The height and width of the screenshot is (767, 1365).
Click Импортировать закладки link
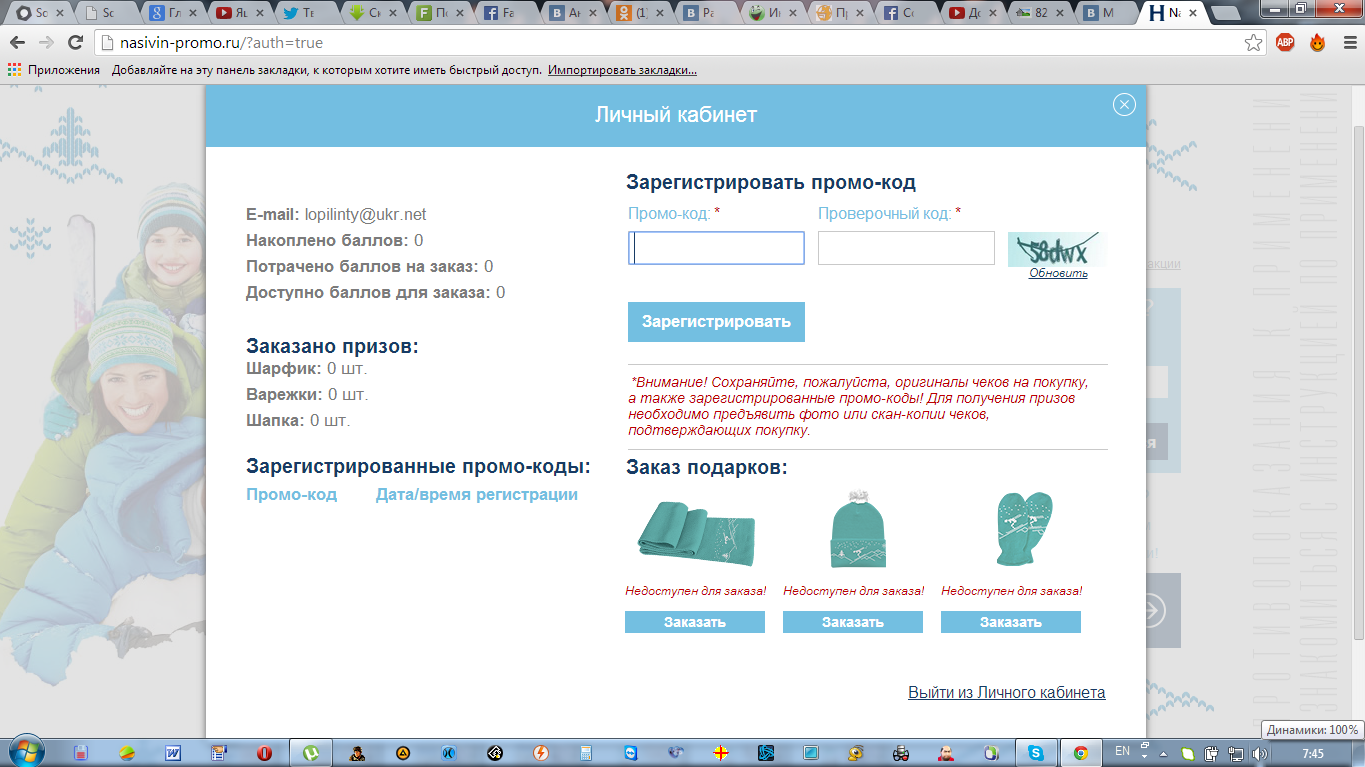click(x=622, y=70)
